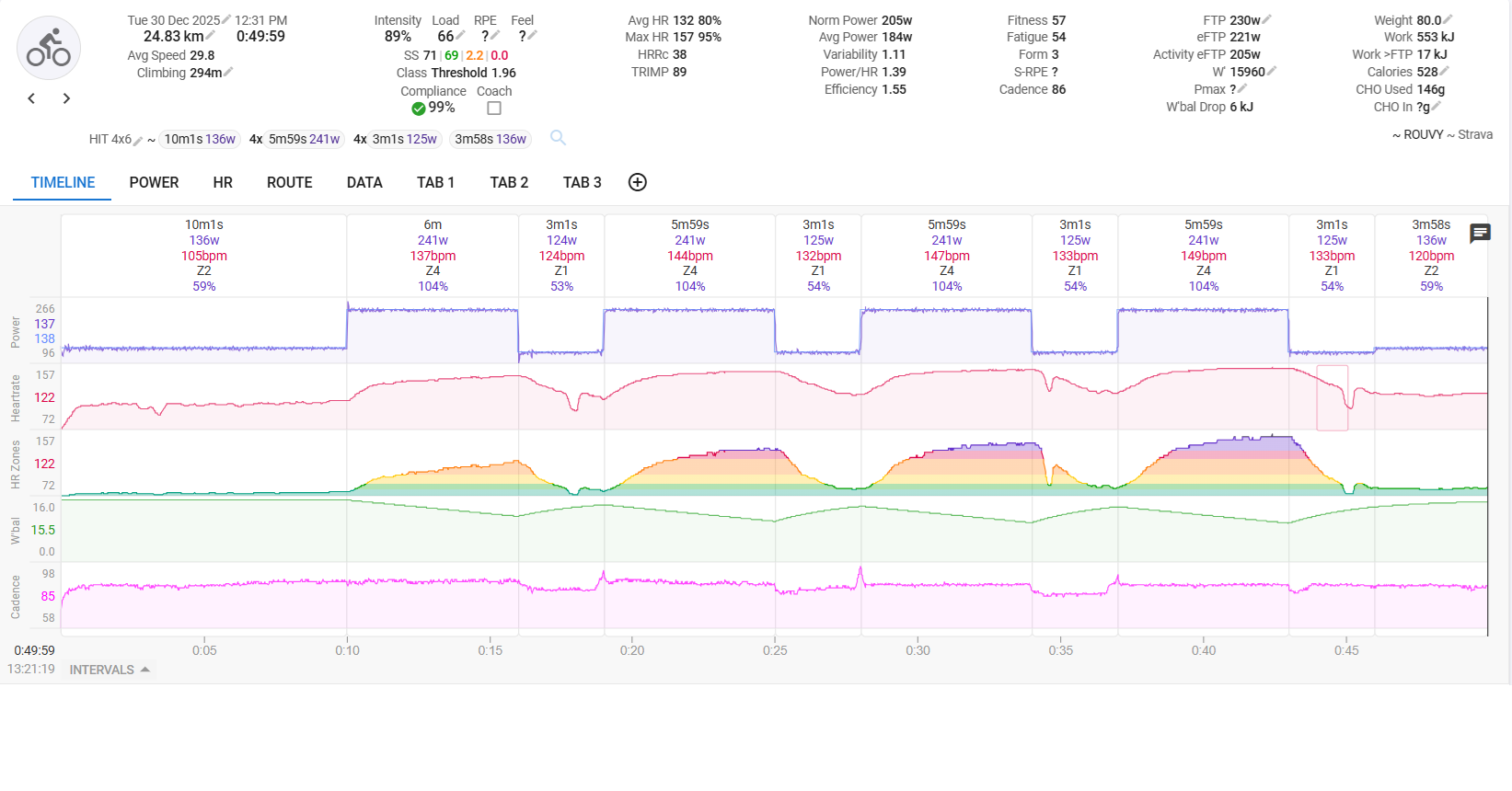This screenshot has width=1512, height=791.
Task: Select the 10m1s 136w warmup interval header
Action: tap(203, 255)
